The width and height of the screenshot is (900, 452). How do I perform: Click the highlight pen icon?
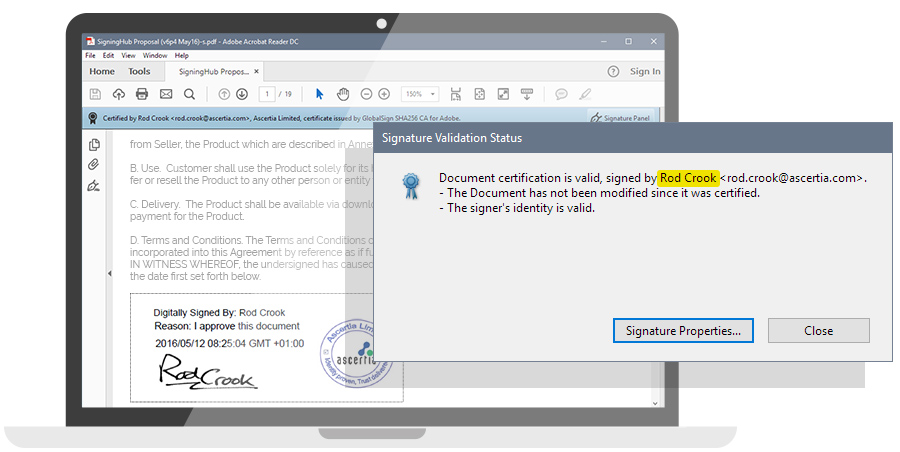pyautogui.click(x=585, y=94)
